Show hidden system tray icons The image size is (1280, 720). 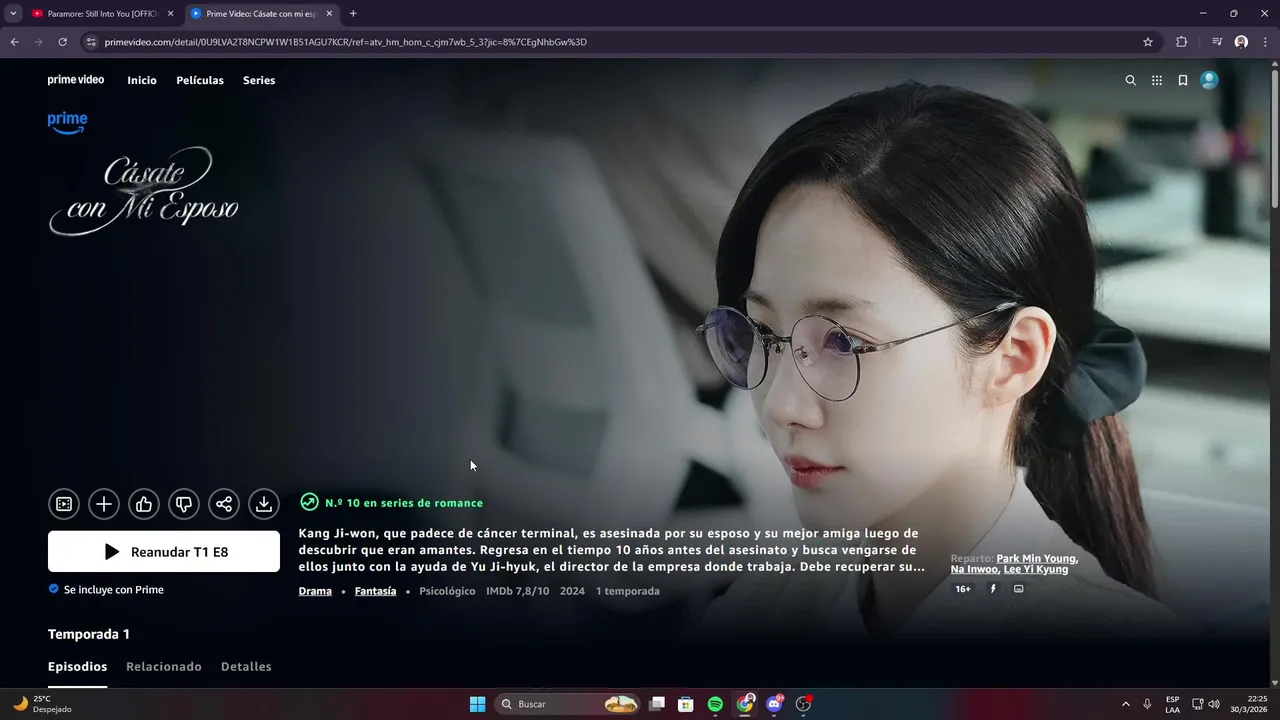coord(1126,704)
